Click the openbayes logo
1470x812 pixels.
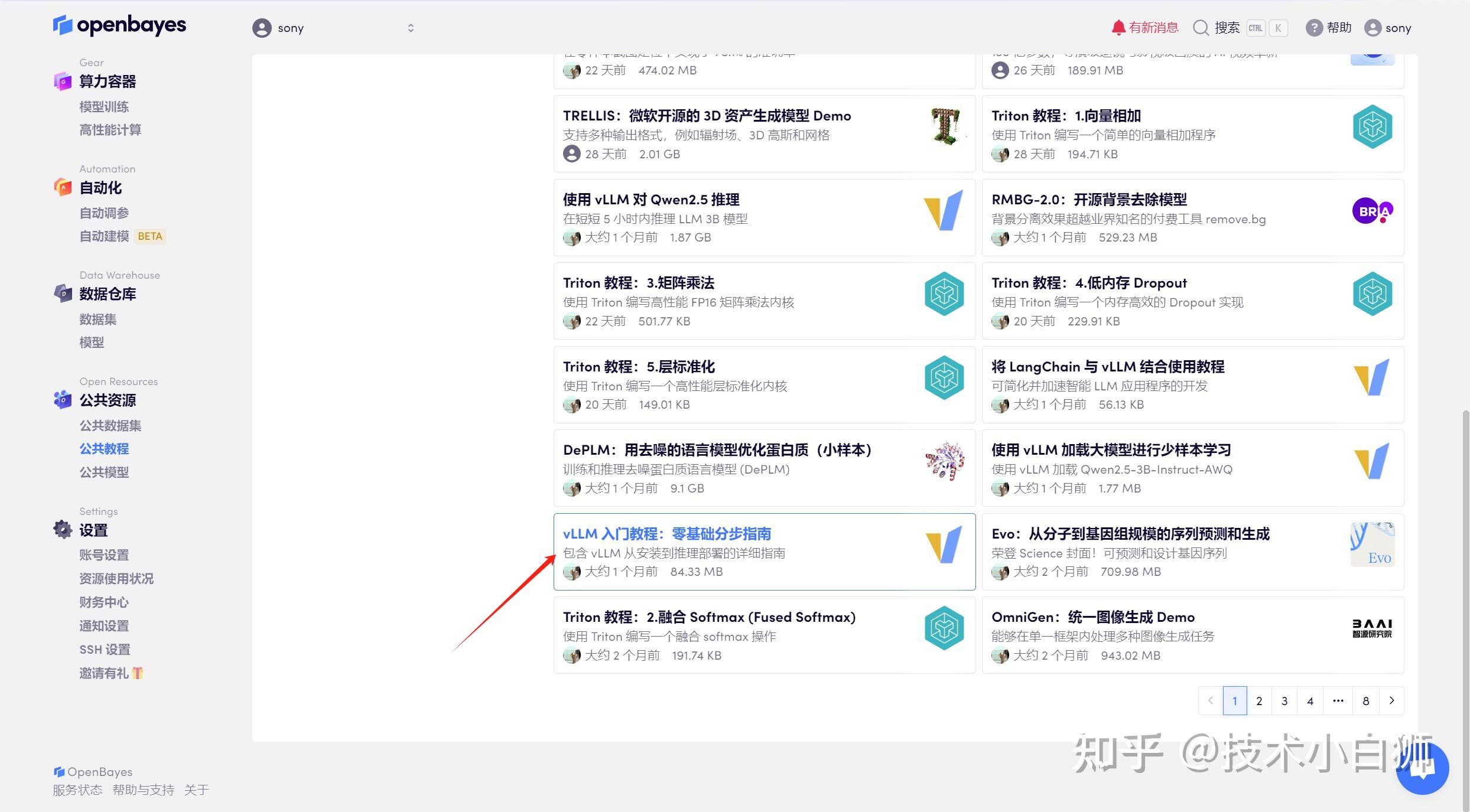click(x=119, y=25)
